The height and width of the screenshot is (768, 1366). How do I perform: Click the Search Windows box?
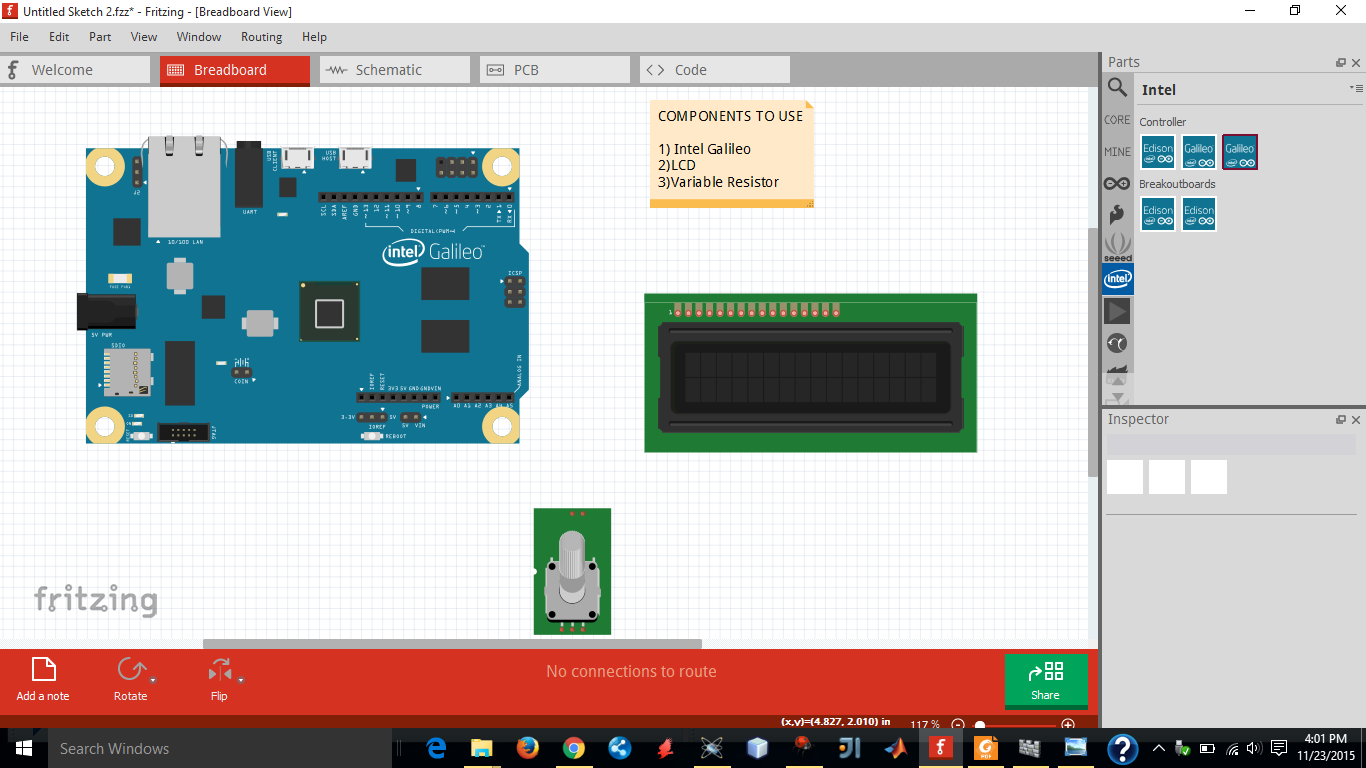pos(220,748)
